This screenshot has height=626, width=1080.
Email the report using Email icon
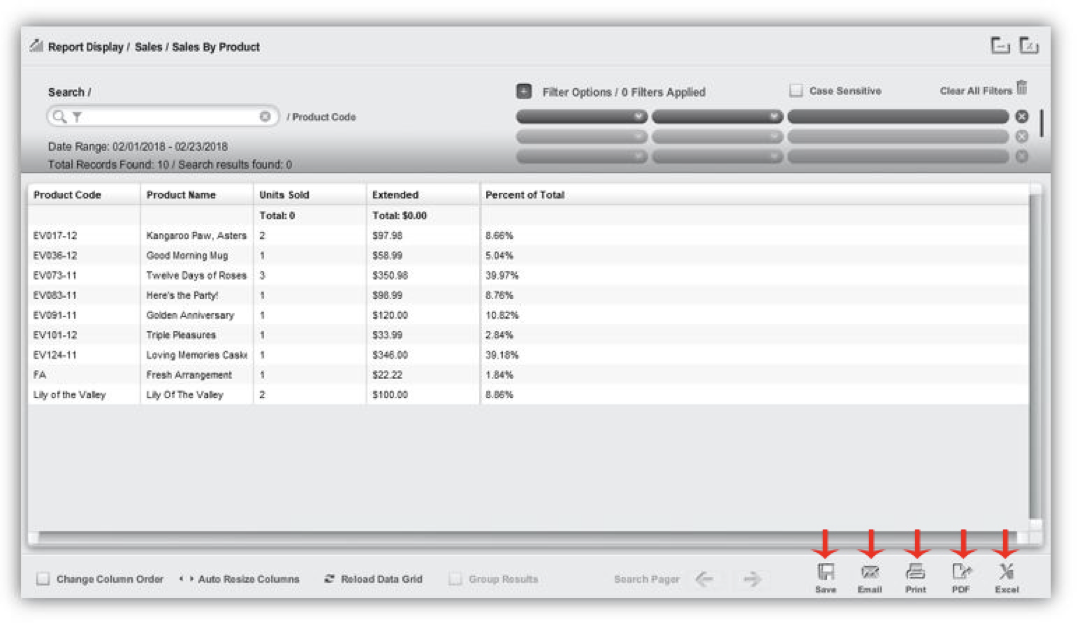870,573
